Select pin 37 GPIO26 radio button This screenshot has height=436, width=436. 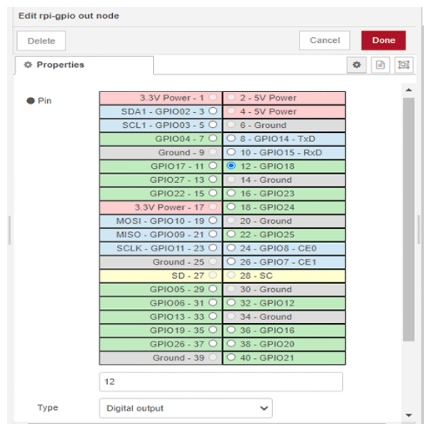coord(213,344)
